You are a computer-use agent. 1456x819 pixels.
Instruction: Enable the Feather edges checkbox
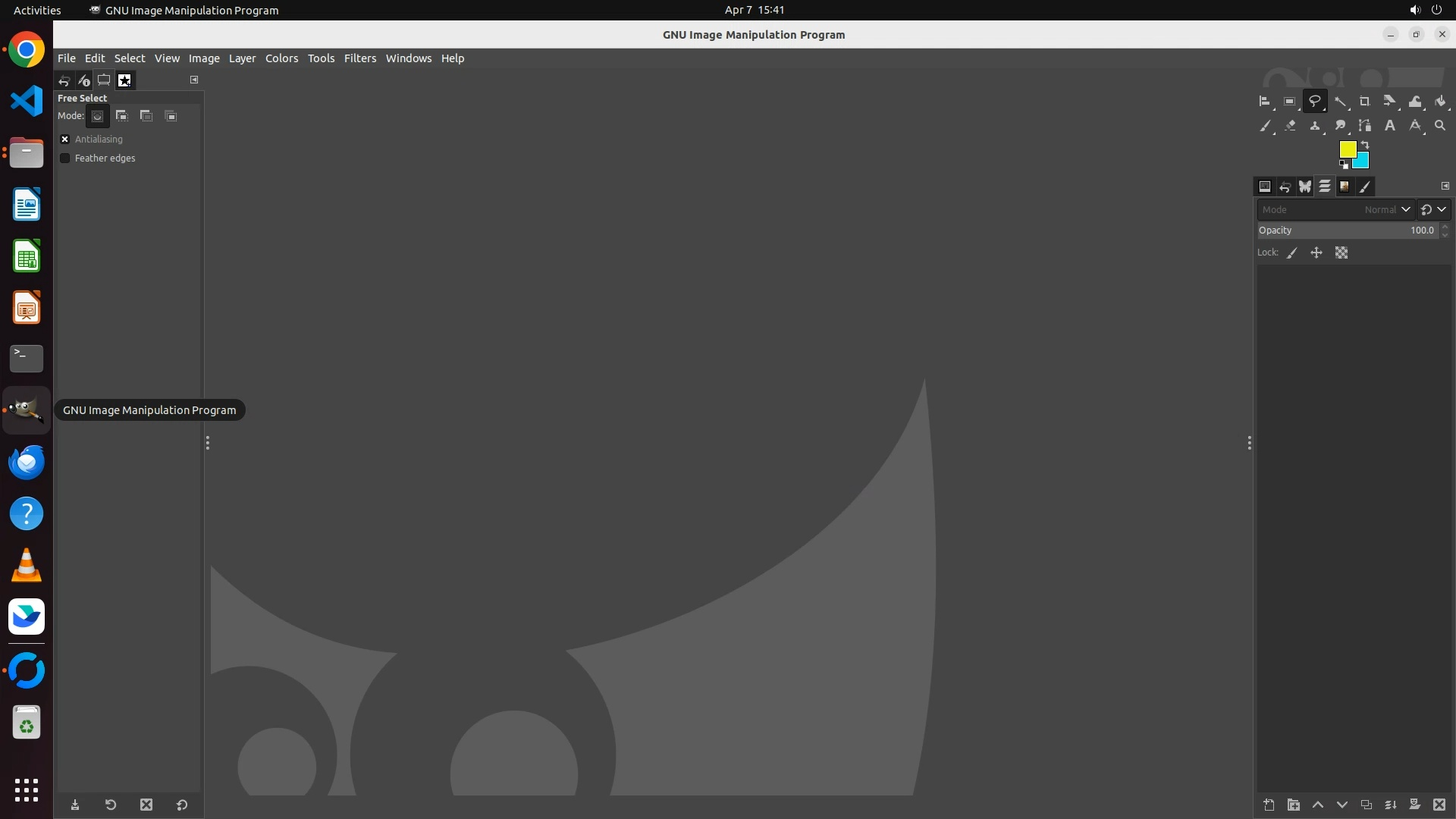coord(65,158)
